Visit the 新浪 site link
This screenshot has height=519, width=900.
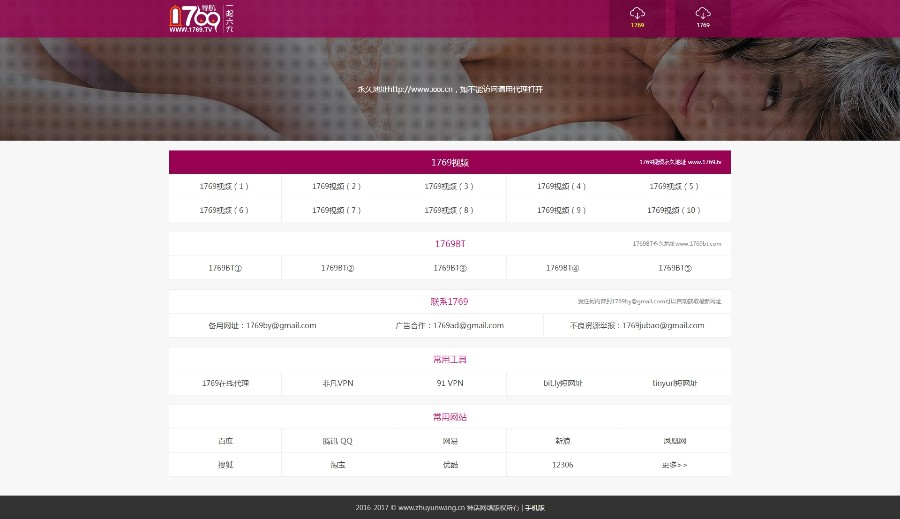click(x=562, y=441)
